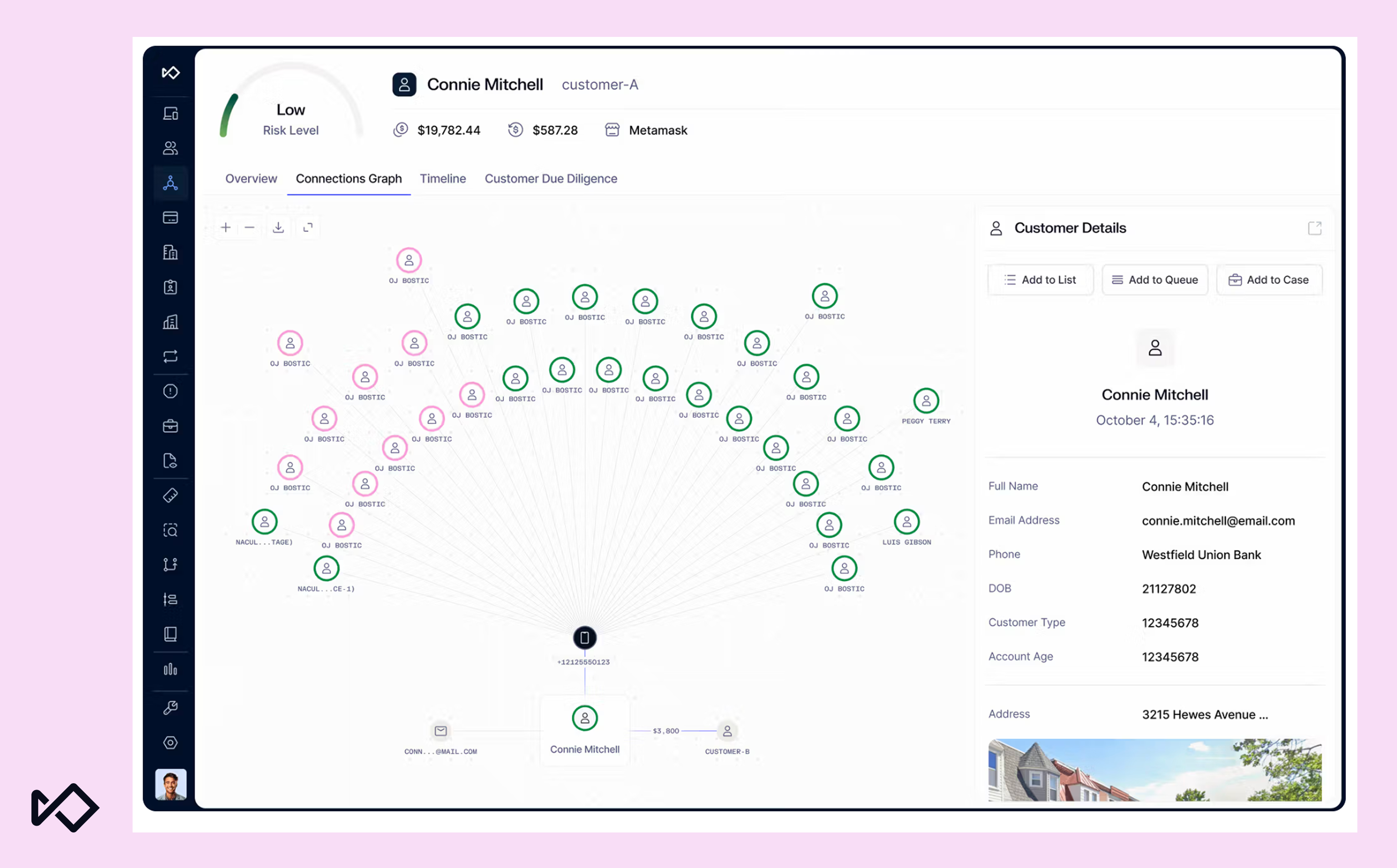The width and height of the screenshot is (1397, 868).
Task: Open the hexagon settings sidebar icon
Action: click(x=170, y=743)
